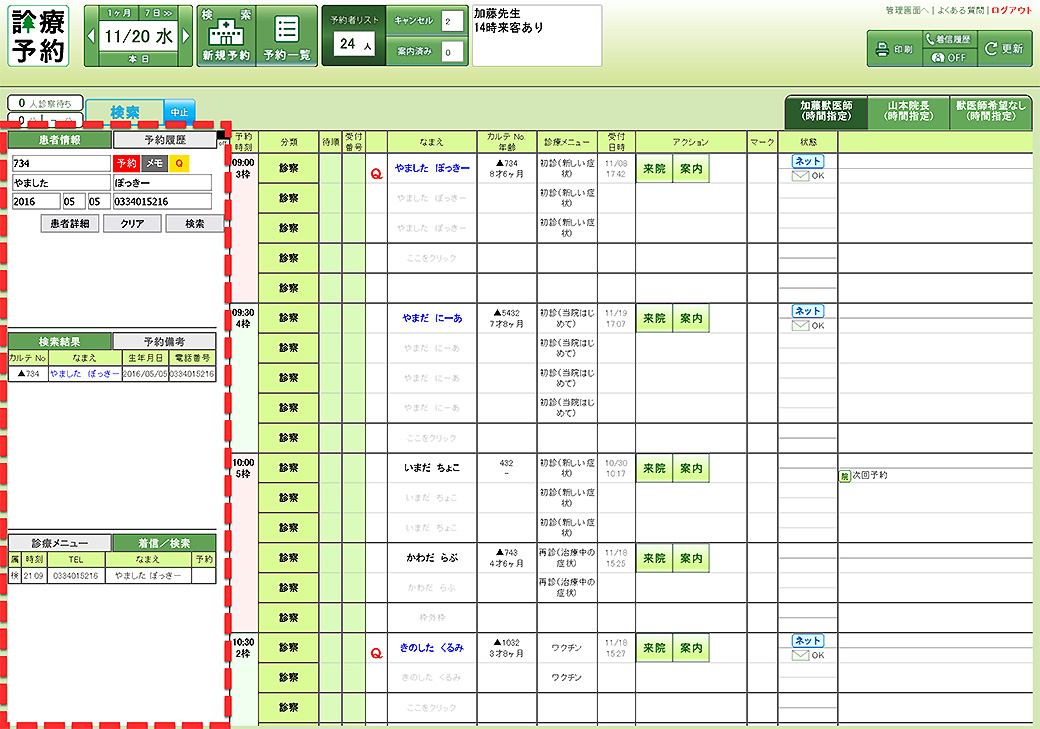
Task: Open the 予約一覧 list icon
Action: (x=286, y=36)
